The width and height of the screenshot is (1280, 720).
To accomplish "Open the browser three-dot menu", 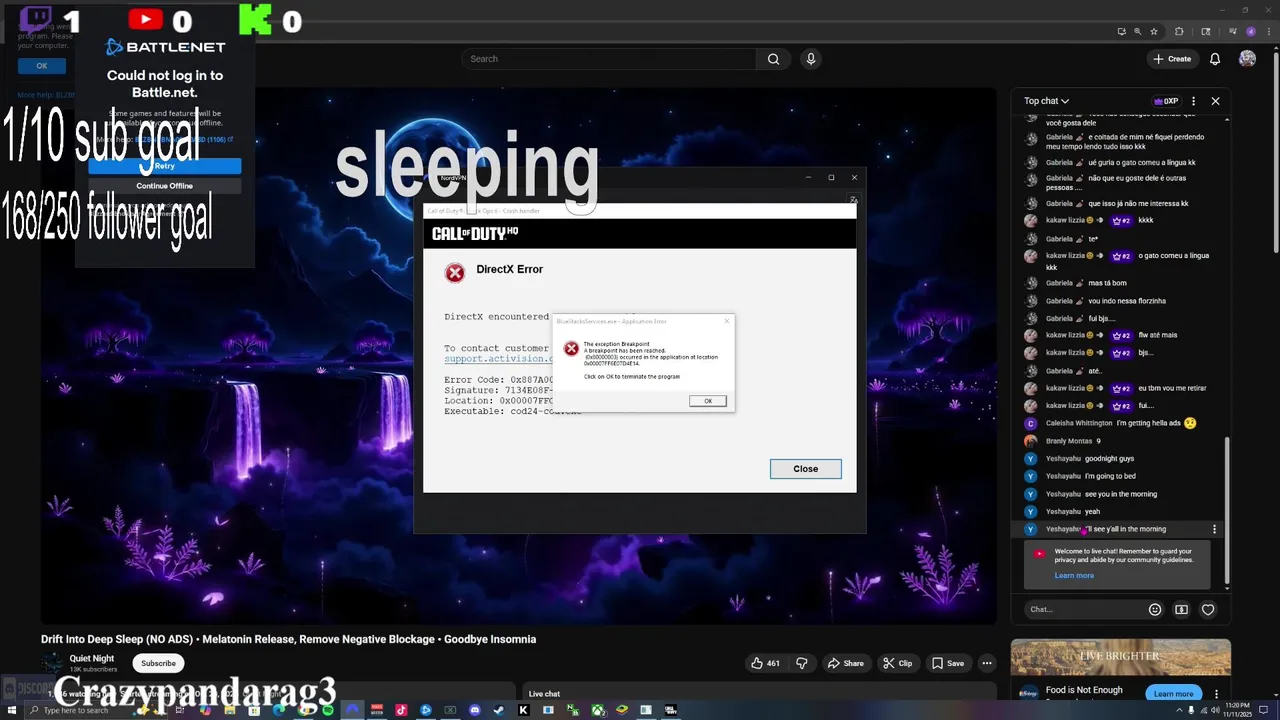I will pos(1269,31).
